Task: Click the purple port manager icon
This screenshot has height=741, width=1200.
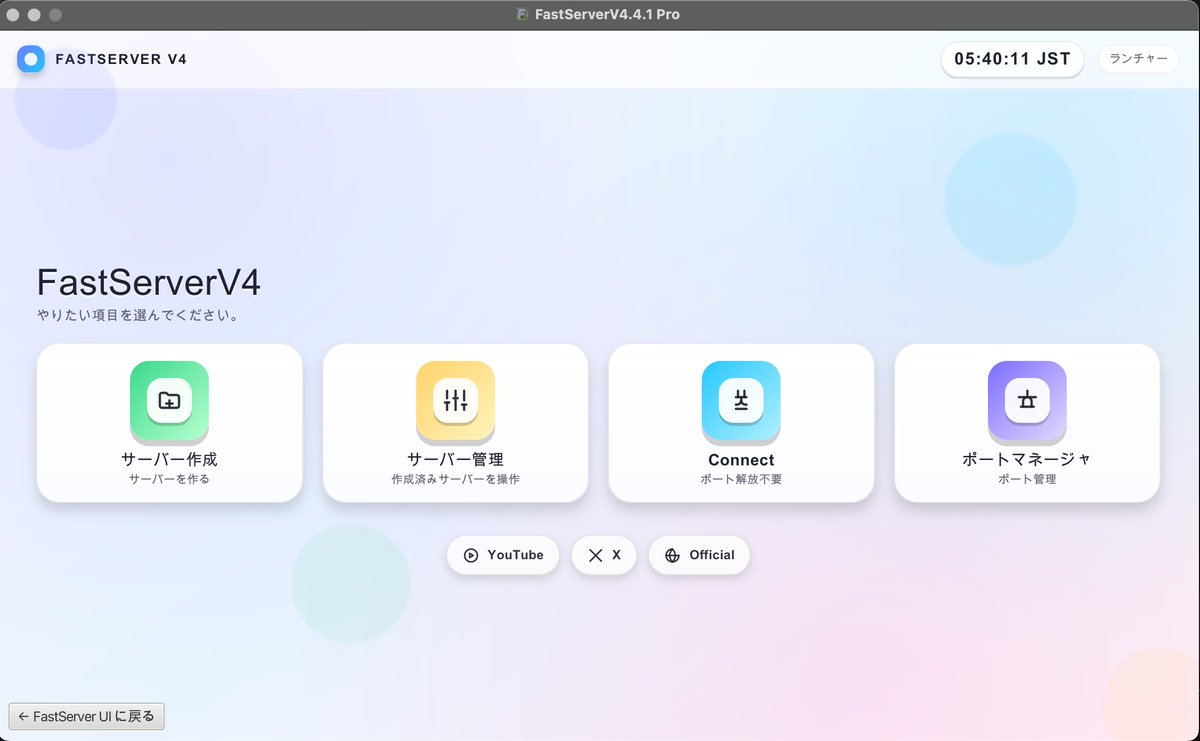Action: pos(1027,401)
